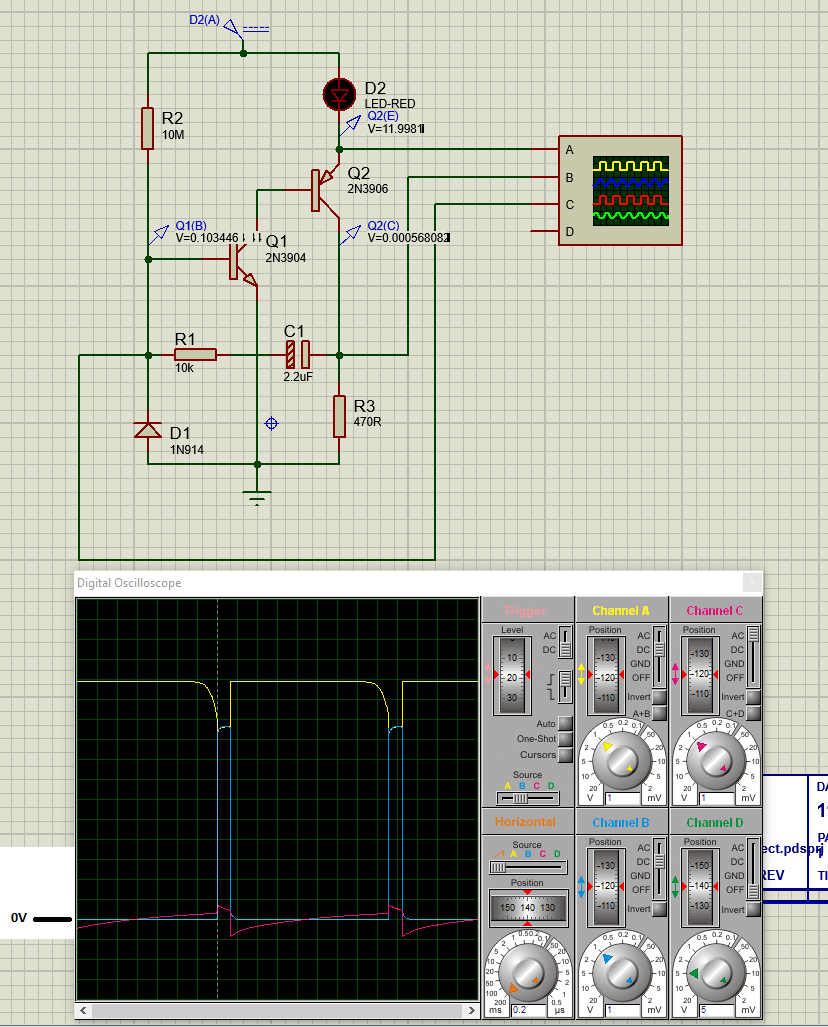
Task: Click the Trigger Source A-B-C-D slider
Action: point(528,798)
